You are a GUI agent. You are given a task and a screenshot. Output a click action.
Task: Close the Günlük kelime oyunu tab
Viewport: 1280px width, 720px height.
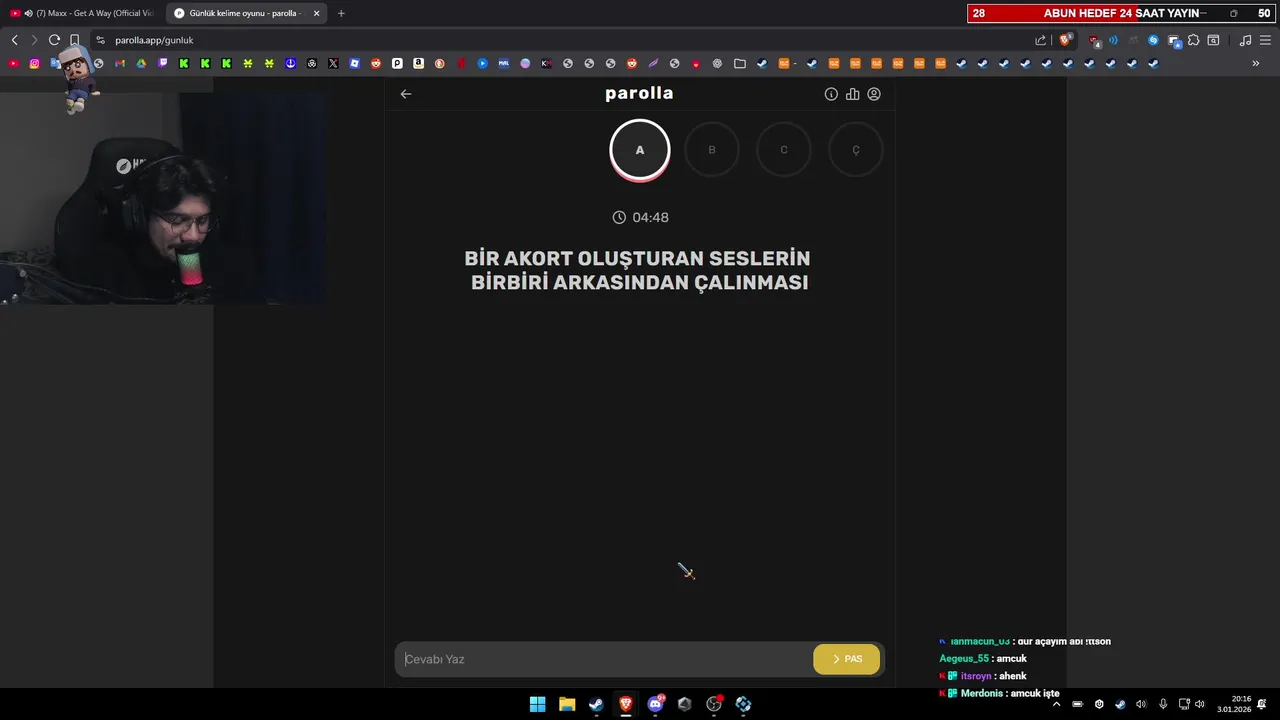(x=317, y=13)
